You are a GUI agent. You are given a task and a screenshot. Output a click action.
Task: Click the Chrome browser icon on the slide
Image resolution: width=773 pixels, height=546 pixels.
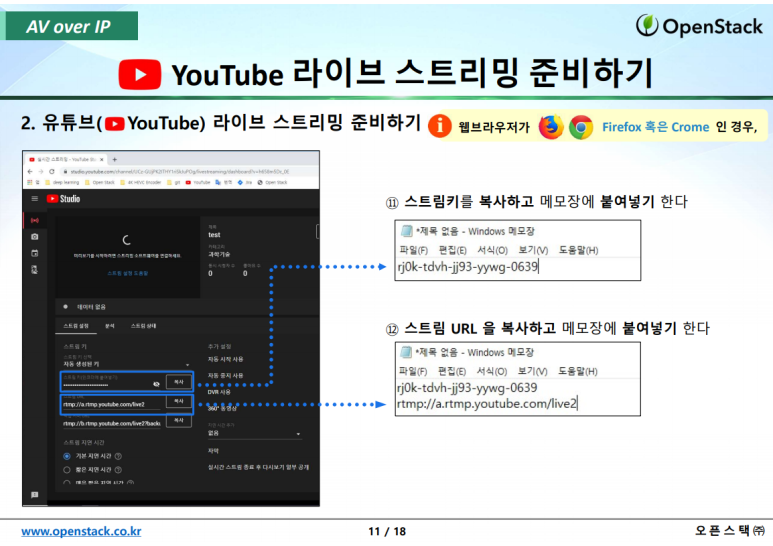[x=581, y=127]
